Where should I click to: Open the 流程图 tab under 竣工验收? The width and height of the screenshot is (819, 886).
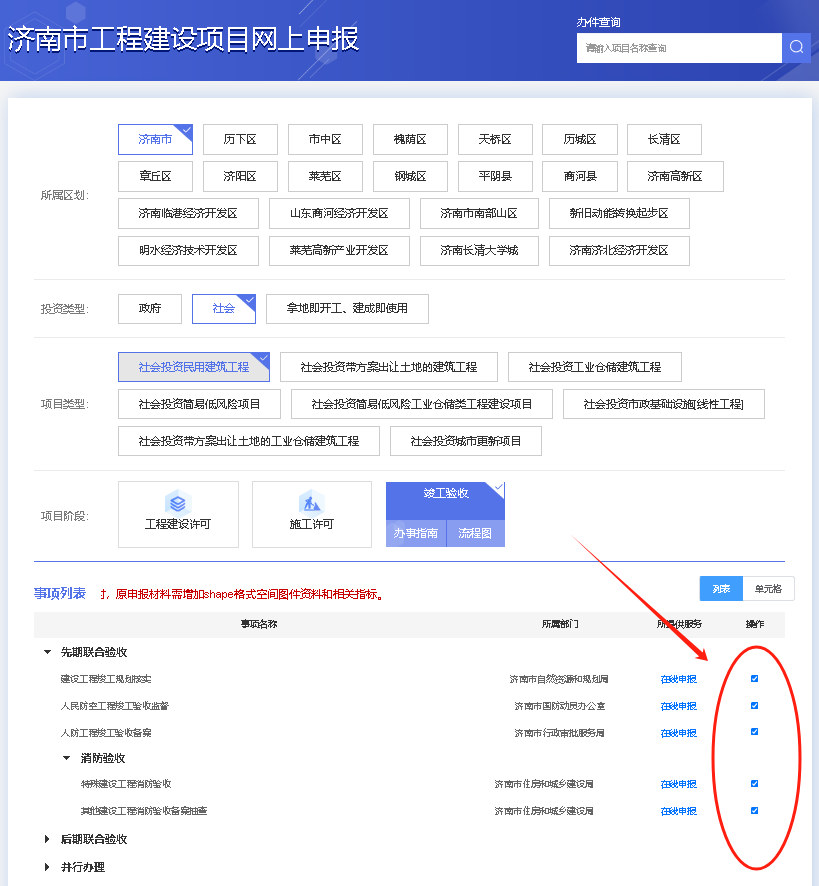[475, 534]
